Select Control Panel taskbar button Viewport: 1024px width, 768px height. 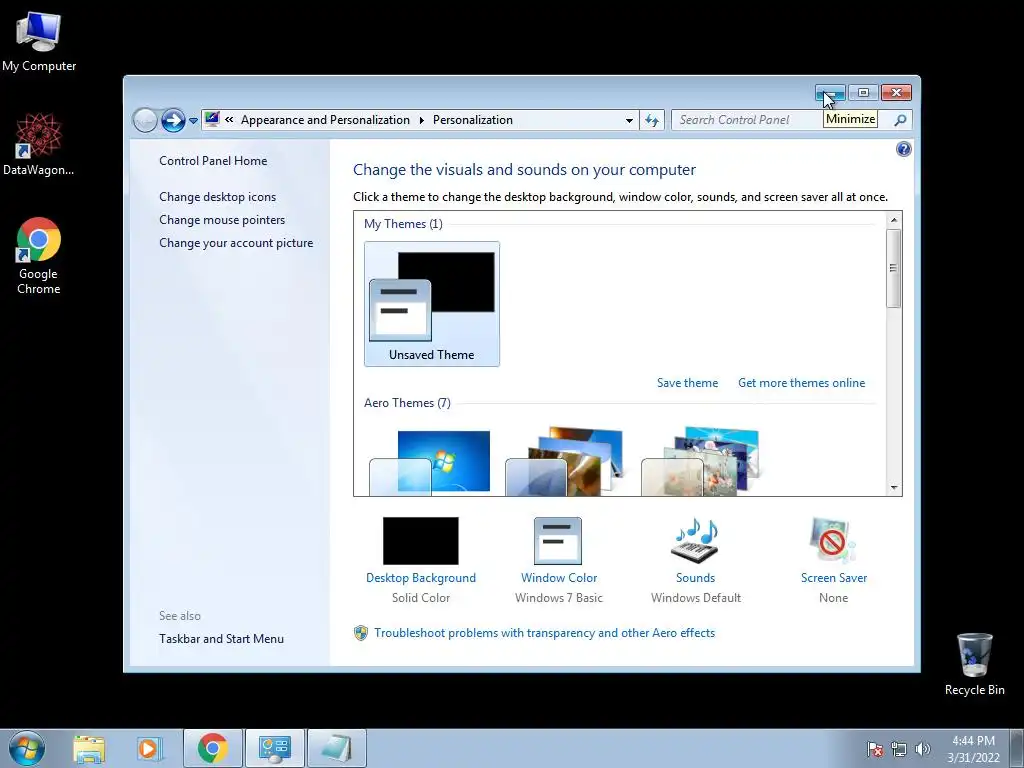point(274,748)
